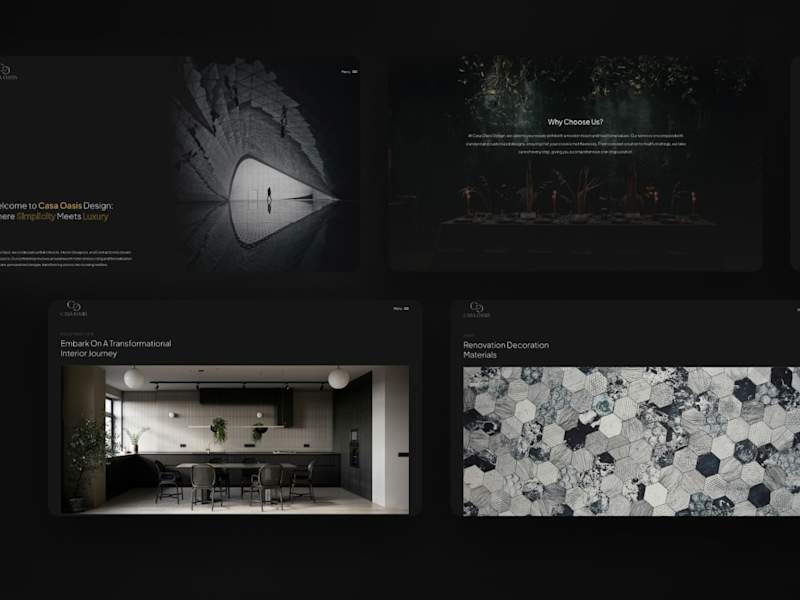Open the hexagonal tile materials image

click(631, 441)
